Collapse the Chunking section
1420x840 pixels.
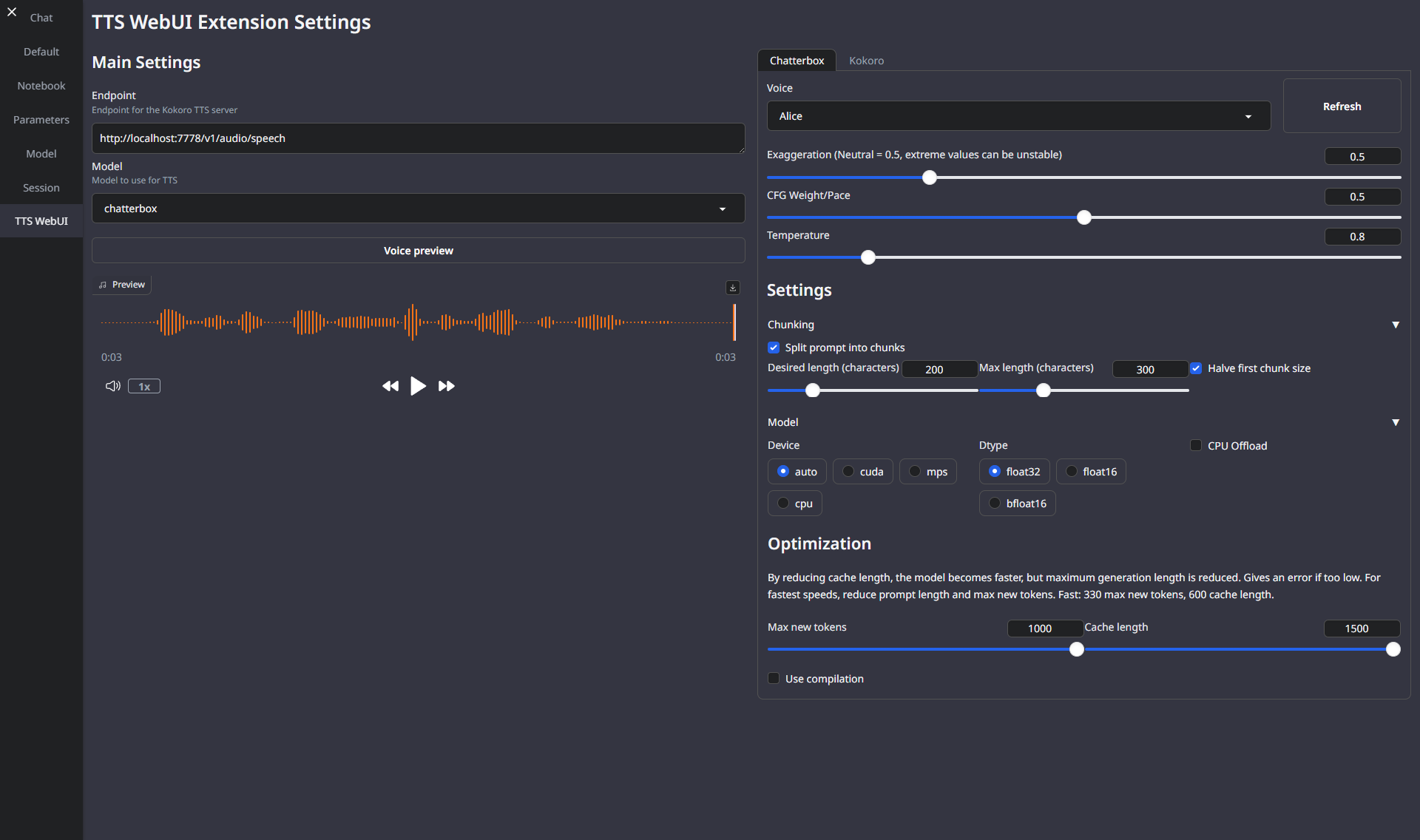[x=1396, y=325]
